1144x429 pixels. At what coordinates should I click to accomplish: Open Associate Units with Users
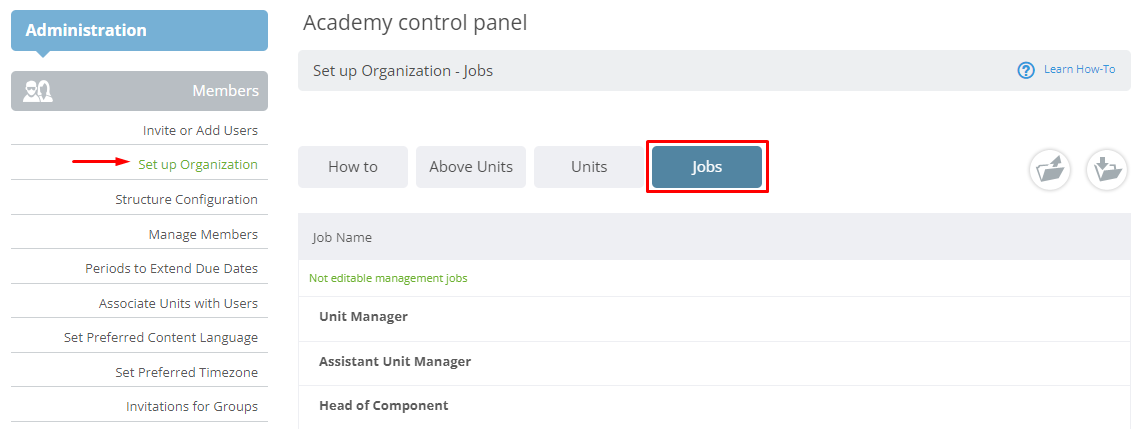(178, 304)
